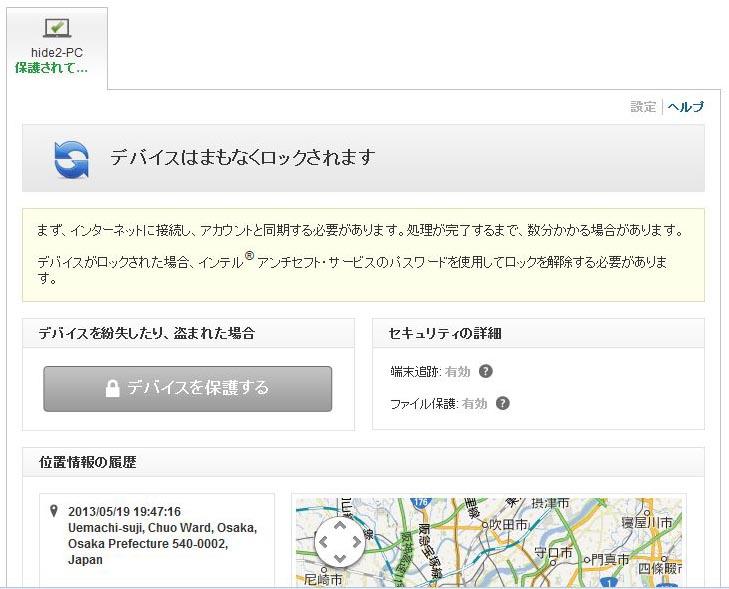Open help icon next to ファイル保護
The width and height of the screenshot is (729, 589).
coord(503,403)
